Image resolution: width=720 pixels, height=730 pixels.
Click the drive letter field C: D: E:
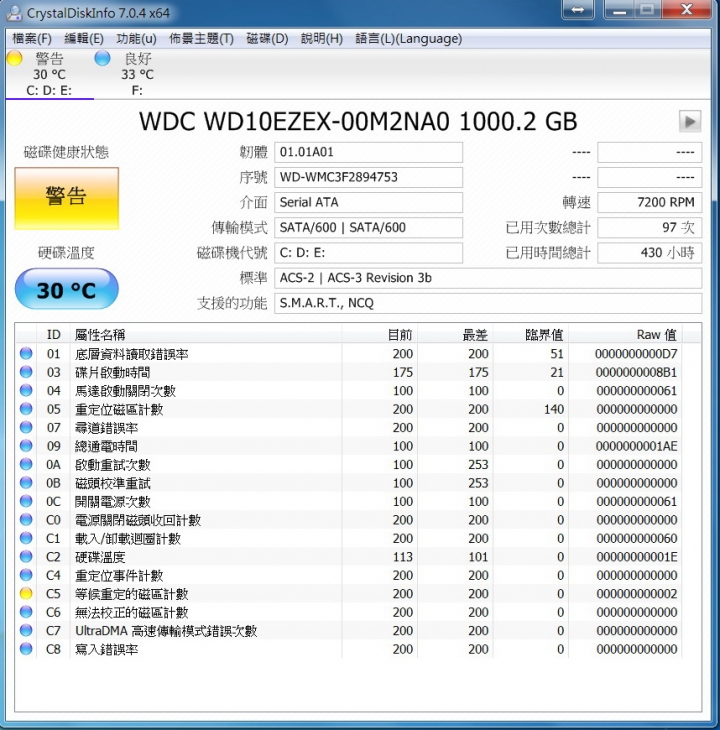368,253
